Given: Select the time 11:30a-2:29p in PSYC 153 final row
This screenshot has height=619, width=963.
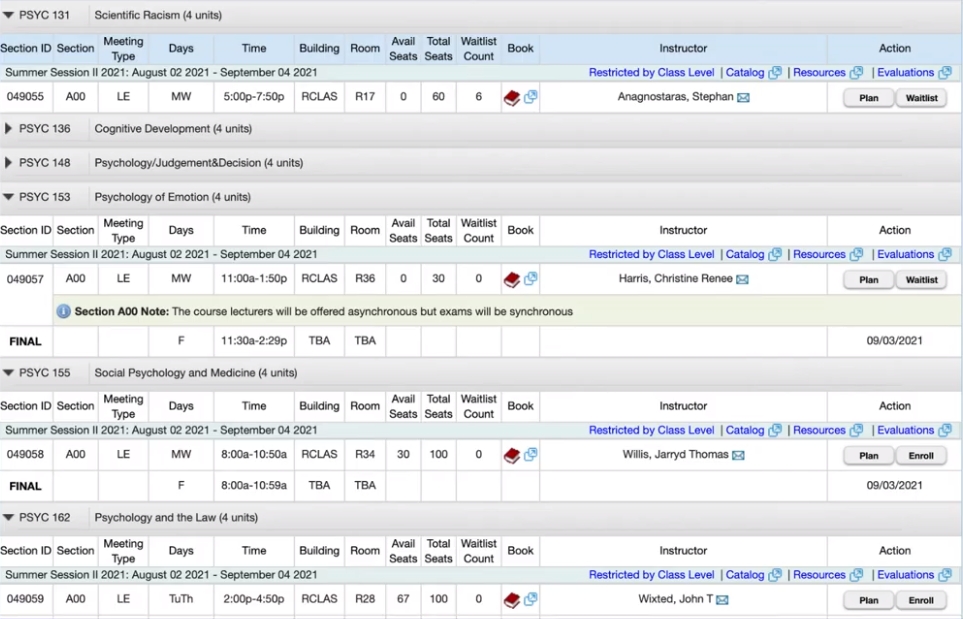Looking at the screenshot, I should coord(254,341).
